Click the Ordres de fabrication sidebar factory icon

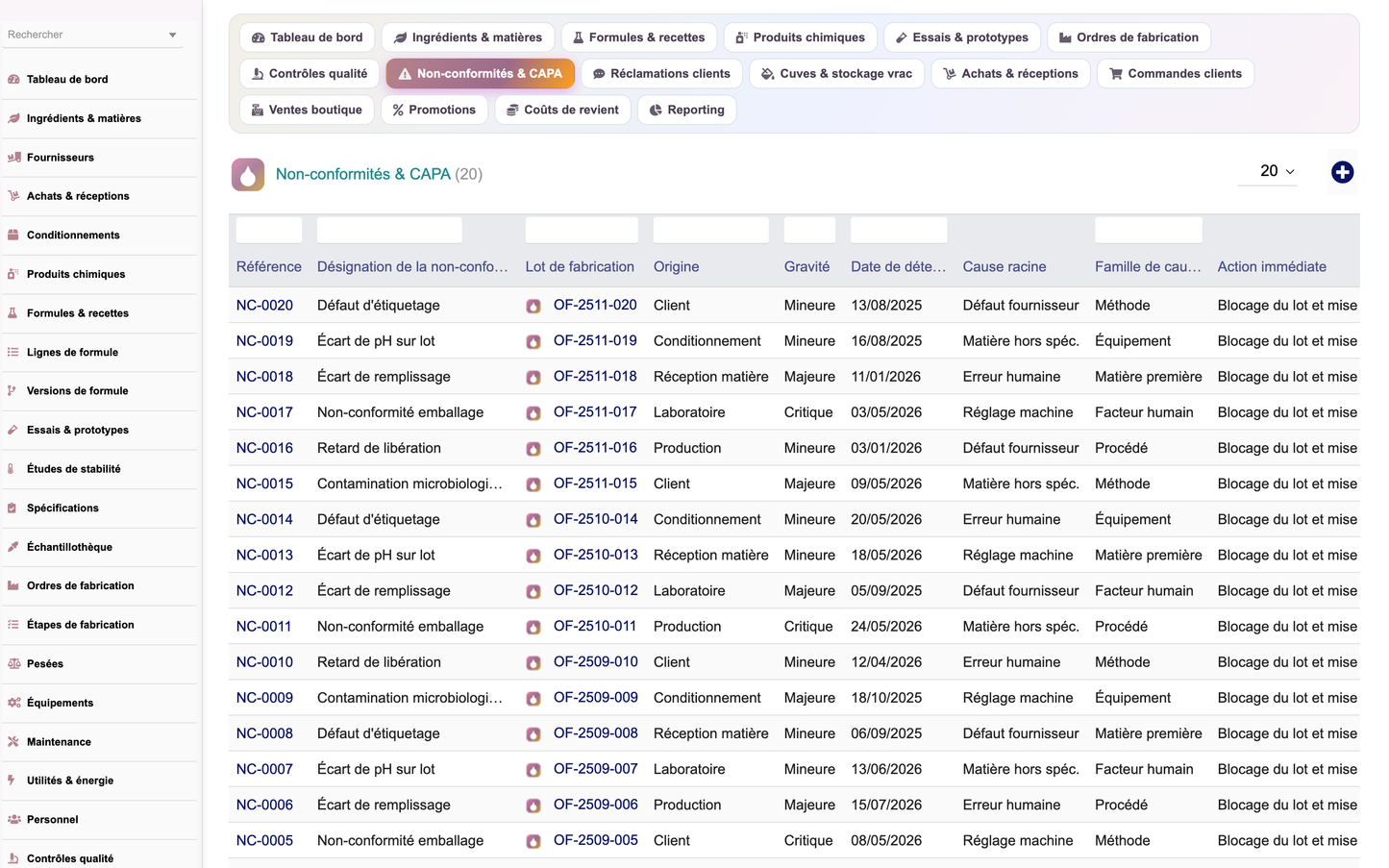pos(13,585)
